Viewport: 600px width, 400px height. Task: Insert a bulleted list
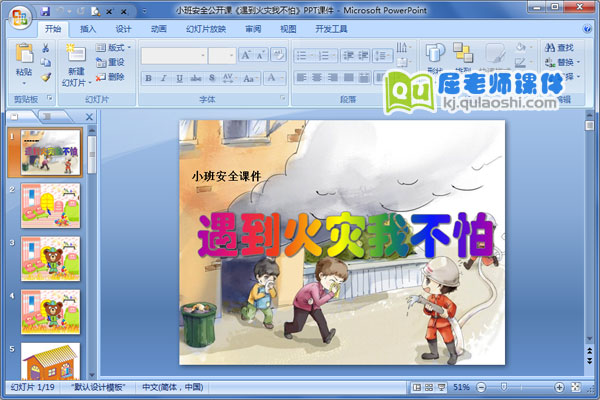pos(304,56)
